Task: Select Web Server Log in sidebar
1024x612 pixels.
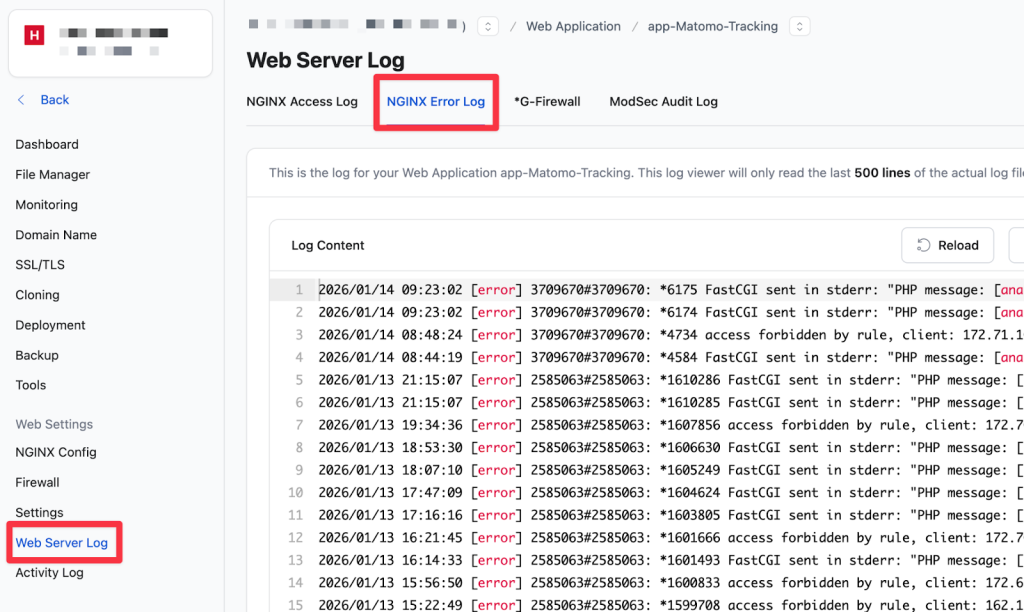Action: click(x=61, y=543)
